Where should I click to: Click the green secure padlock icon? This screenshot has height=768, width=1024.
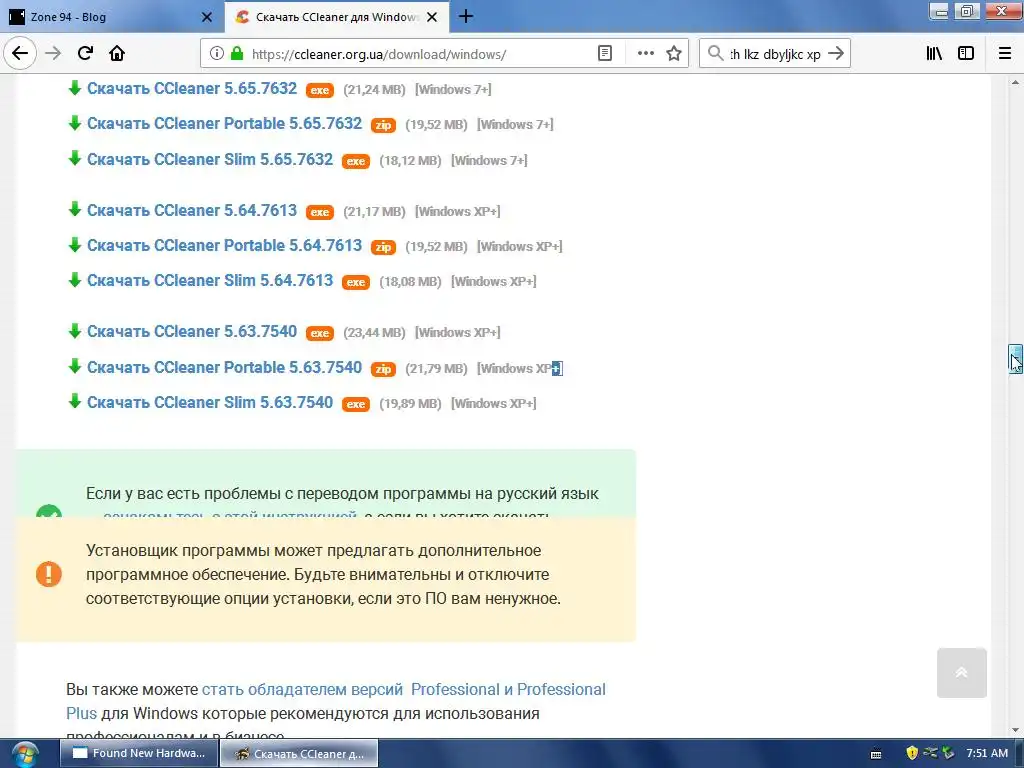pyautogui.click(x=237, y=54)
